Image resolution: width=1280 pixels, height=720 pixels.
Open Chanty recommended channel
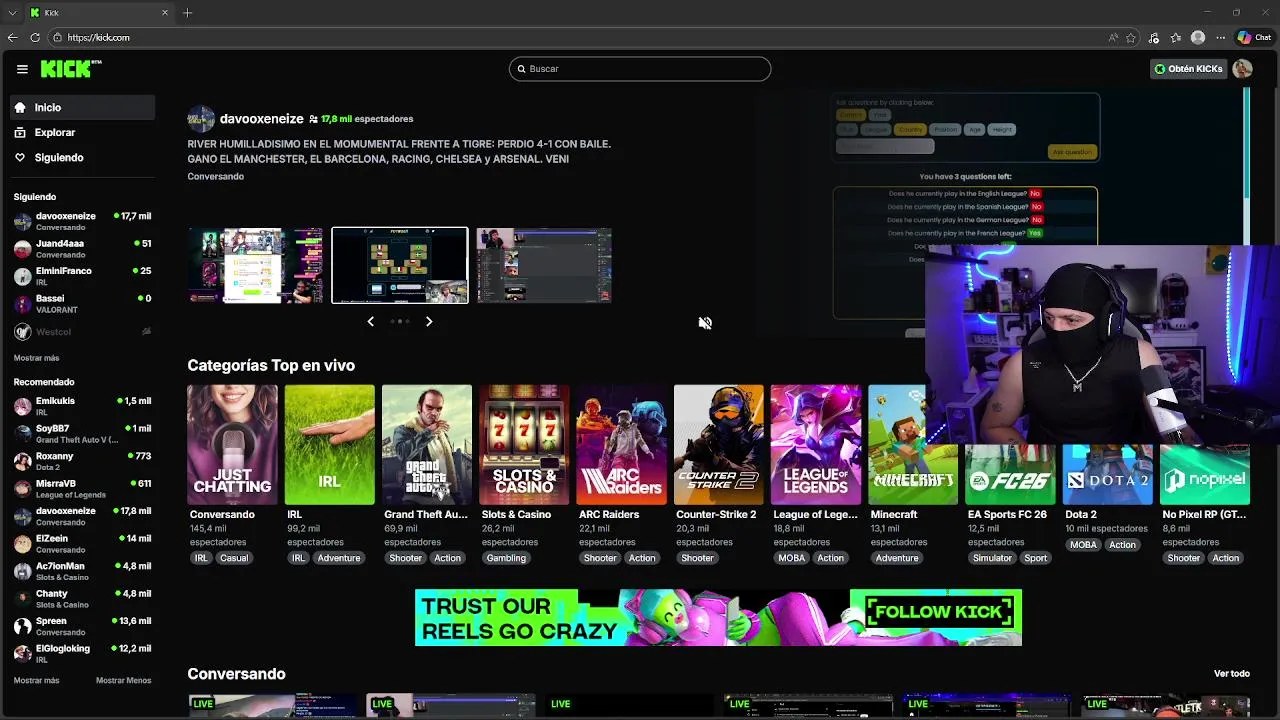click(83, 599)
